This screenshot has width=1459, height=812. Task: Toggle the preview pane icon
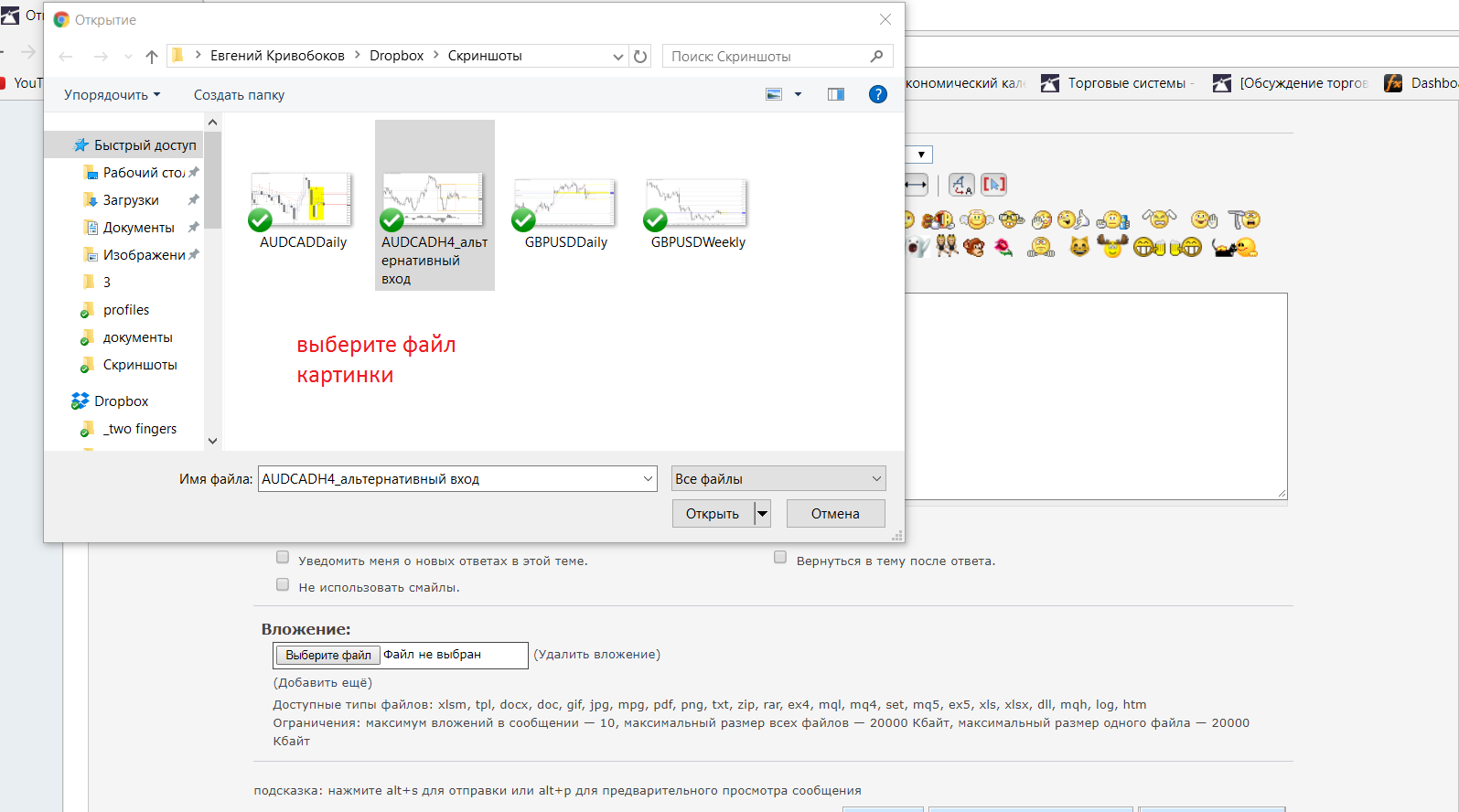pyautogui.click(x=836, y=94)
